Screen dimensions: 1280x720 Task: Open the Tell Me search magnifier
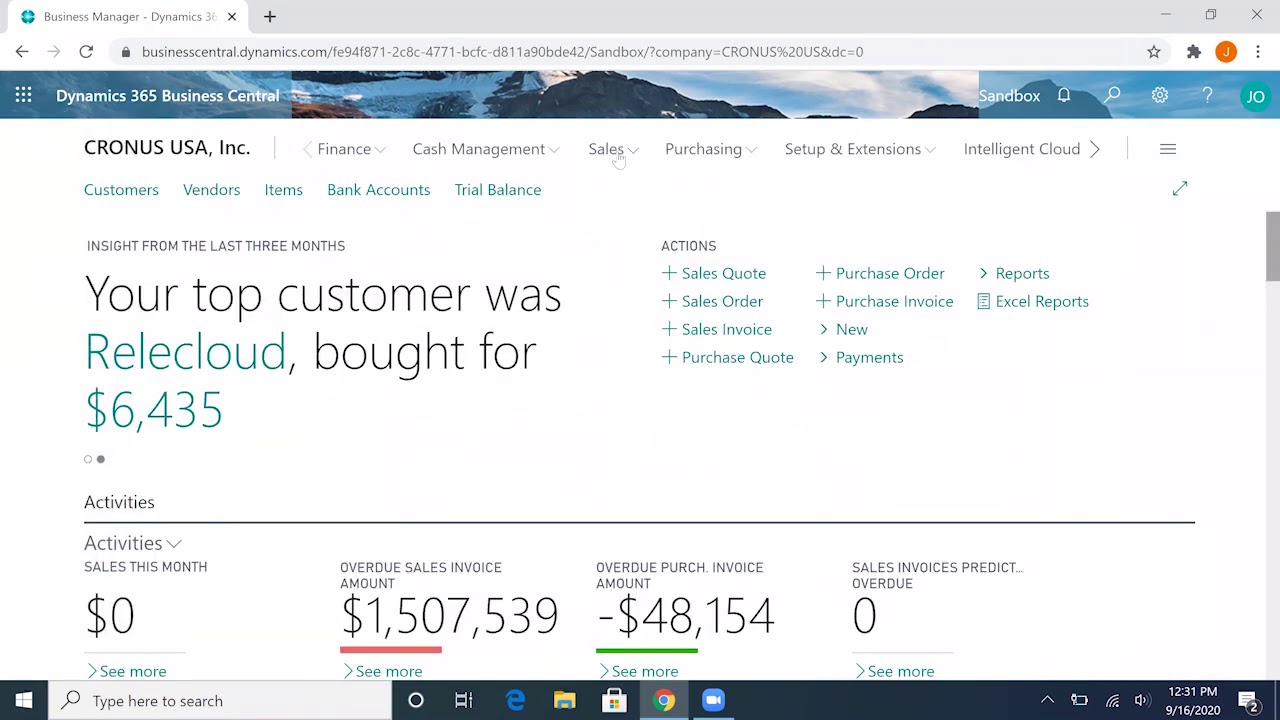(1112, 95)
